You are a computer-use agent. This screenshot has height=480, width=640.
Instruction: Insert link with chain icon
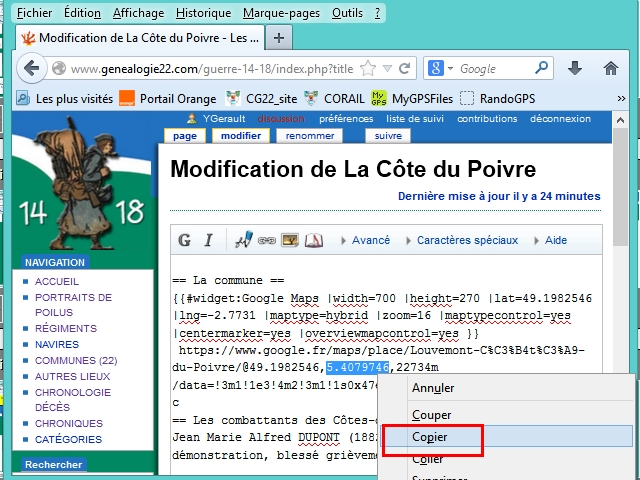point(267,240)
